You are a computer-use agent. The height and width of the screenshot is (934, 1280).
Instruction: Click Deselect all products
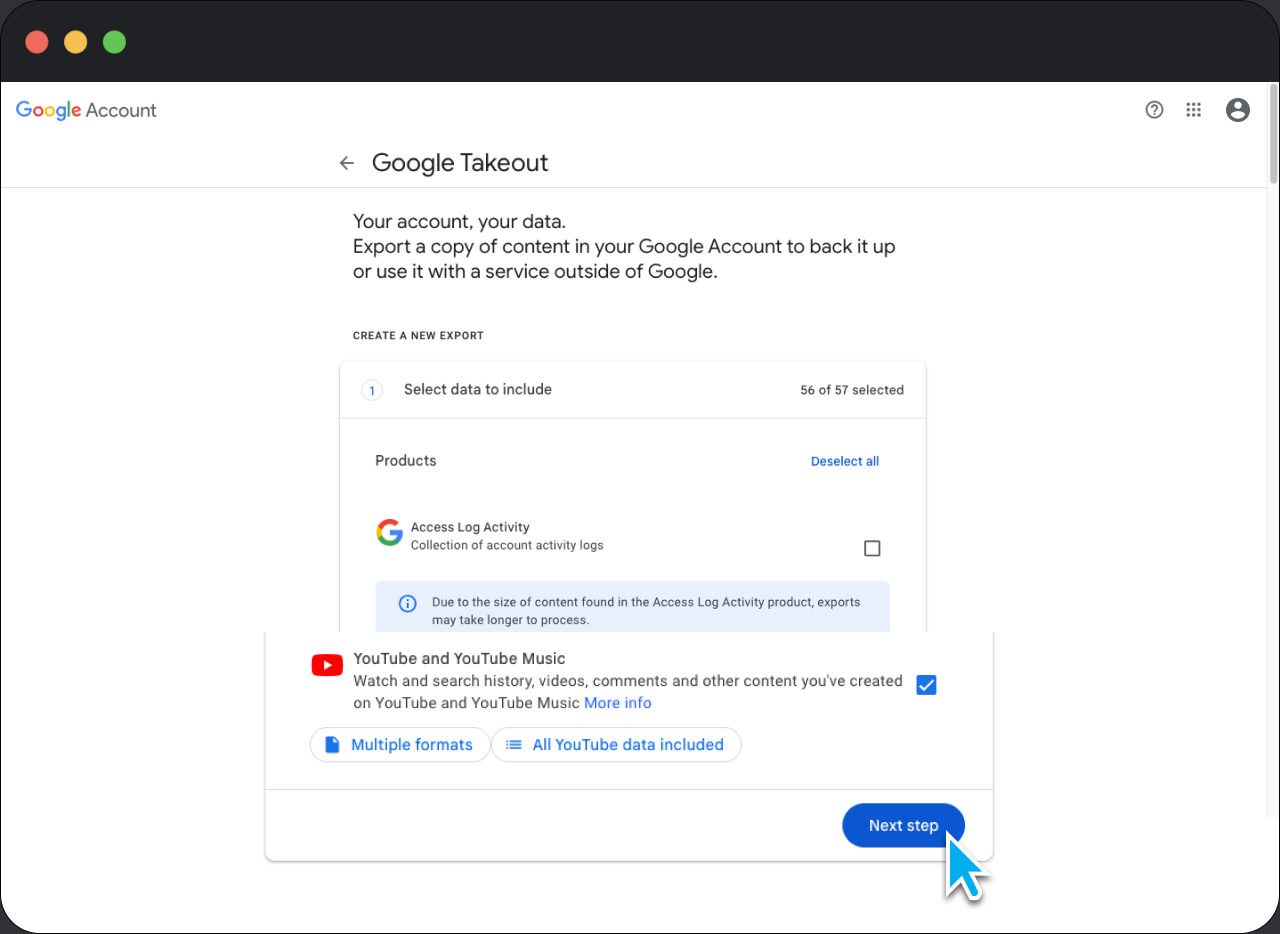844,461
